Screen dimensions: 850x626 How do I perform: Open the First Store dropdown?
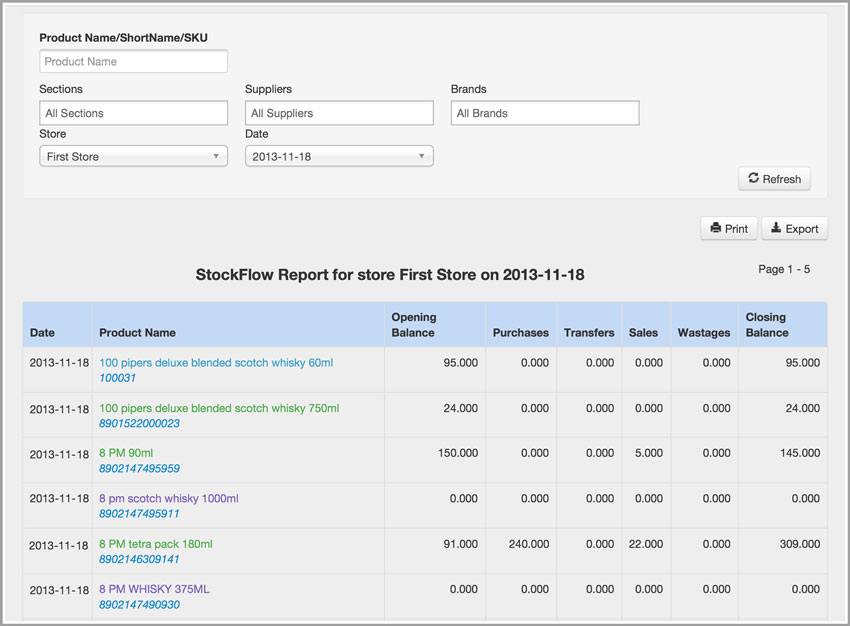pos(133,156)
